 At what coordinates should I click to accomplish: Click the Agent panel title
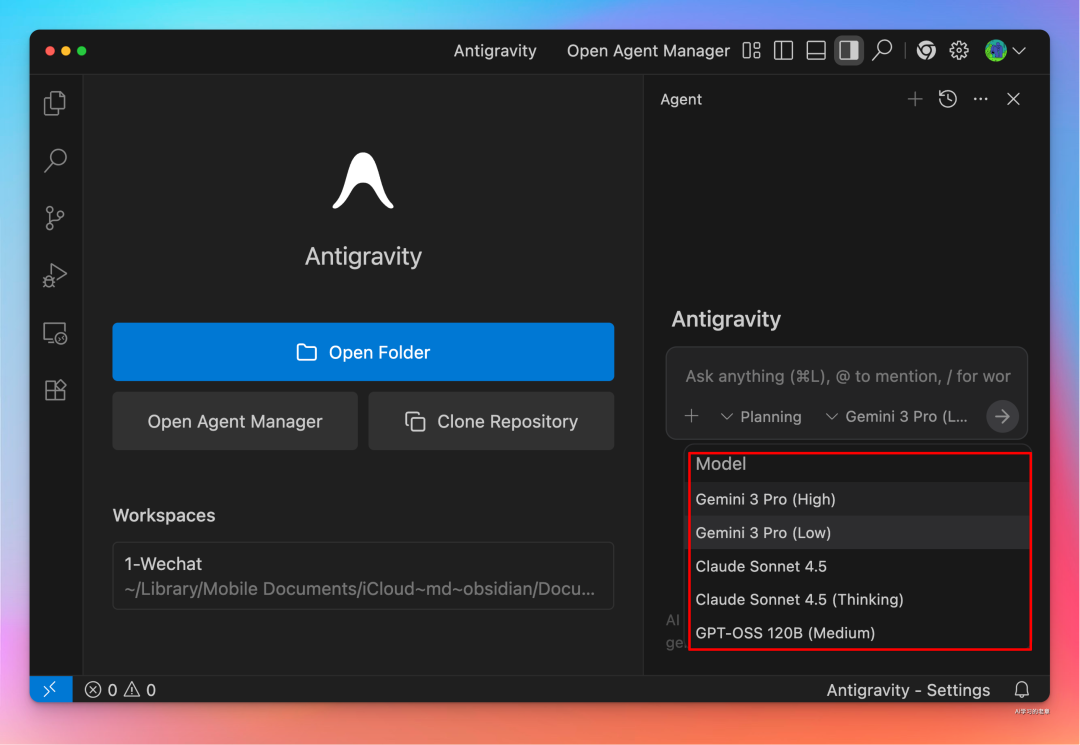[x=681, y=99]
